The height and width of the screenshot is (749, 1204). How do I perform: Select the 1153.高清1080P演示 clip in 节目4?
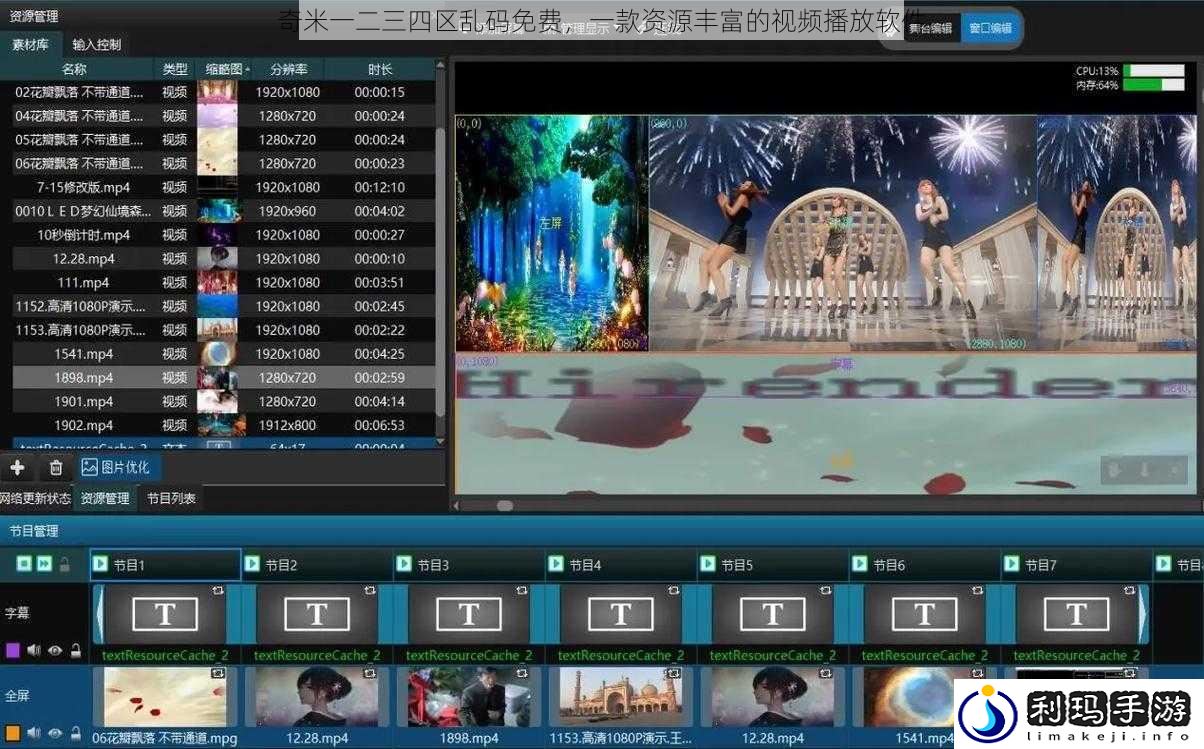point(621,697)
